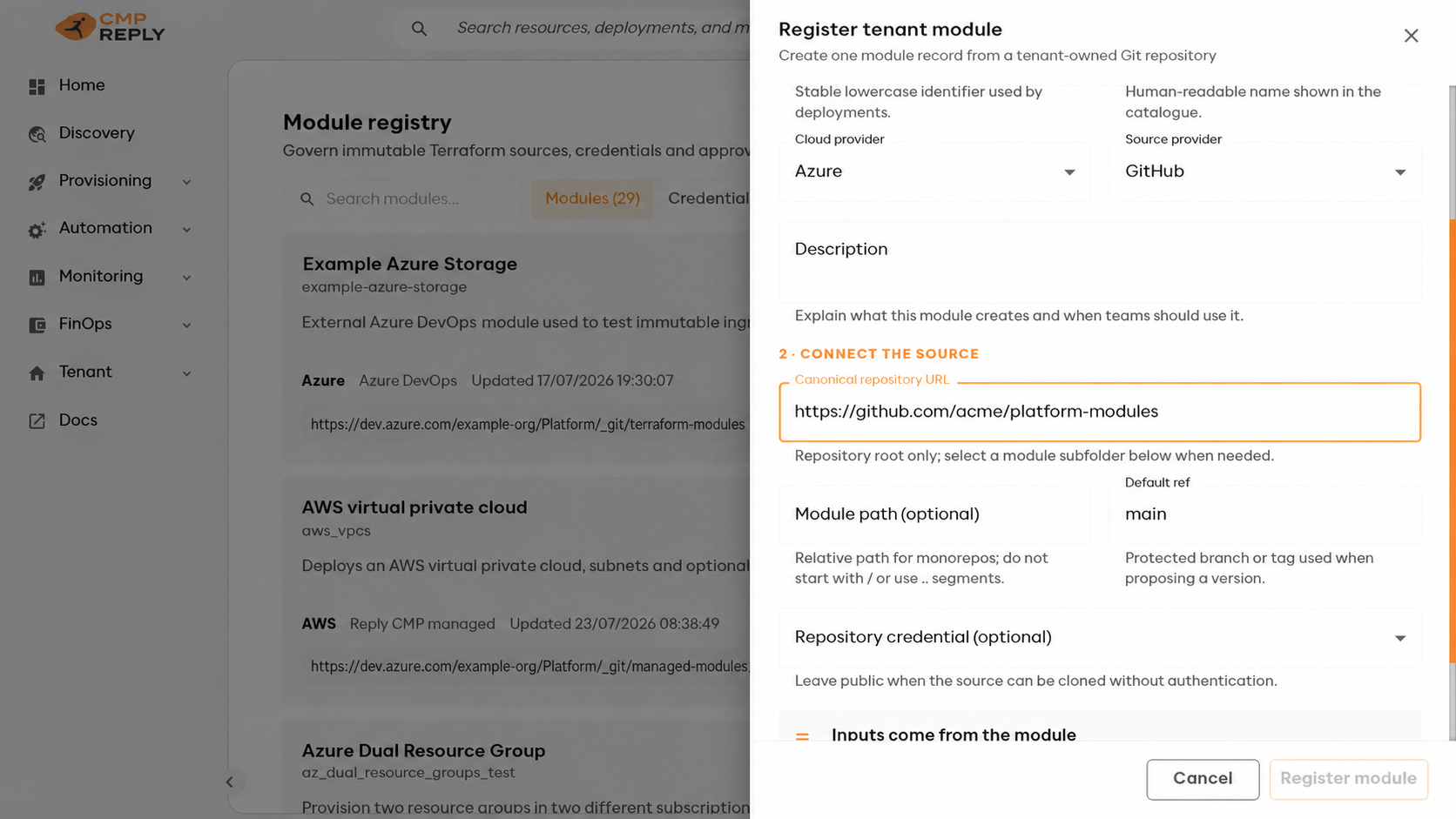The image size is (1456, 819).
Task: Click the Provisioning rocket icon
Action: pos(37,182)
